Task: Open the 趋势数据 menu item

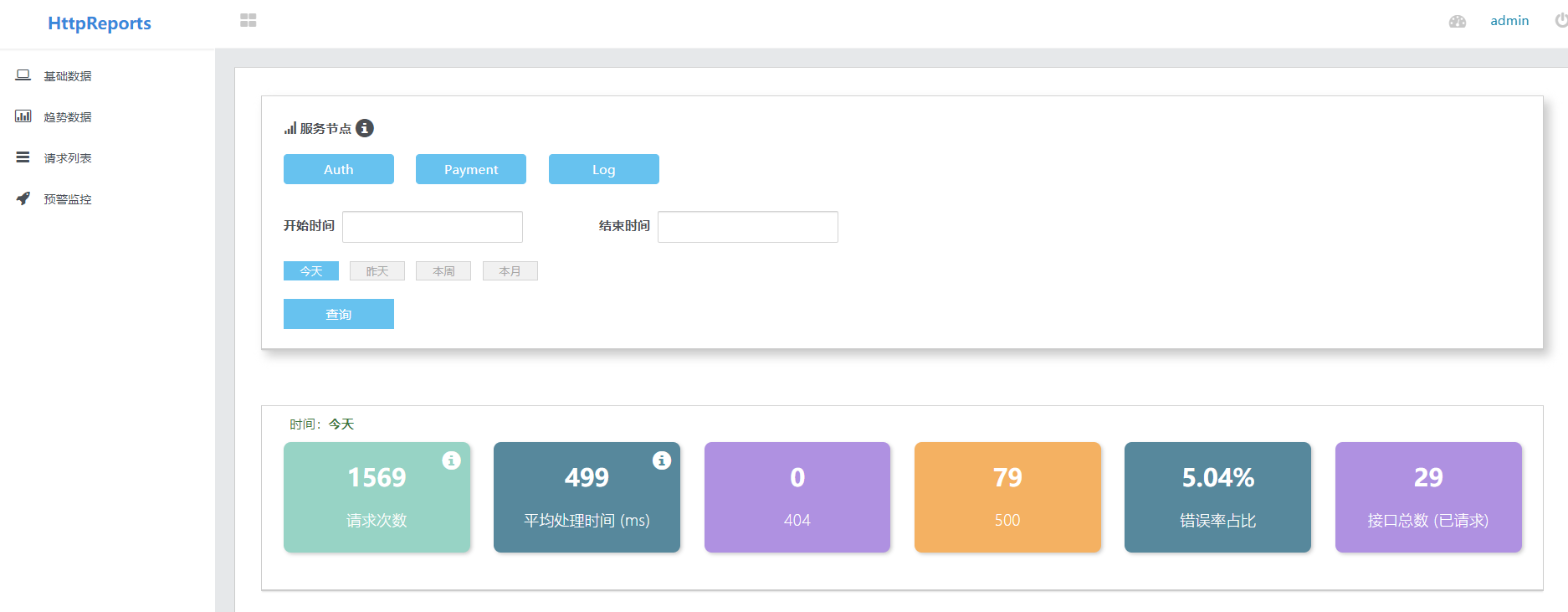Action: [68, 117]
